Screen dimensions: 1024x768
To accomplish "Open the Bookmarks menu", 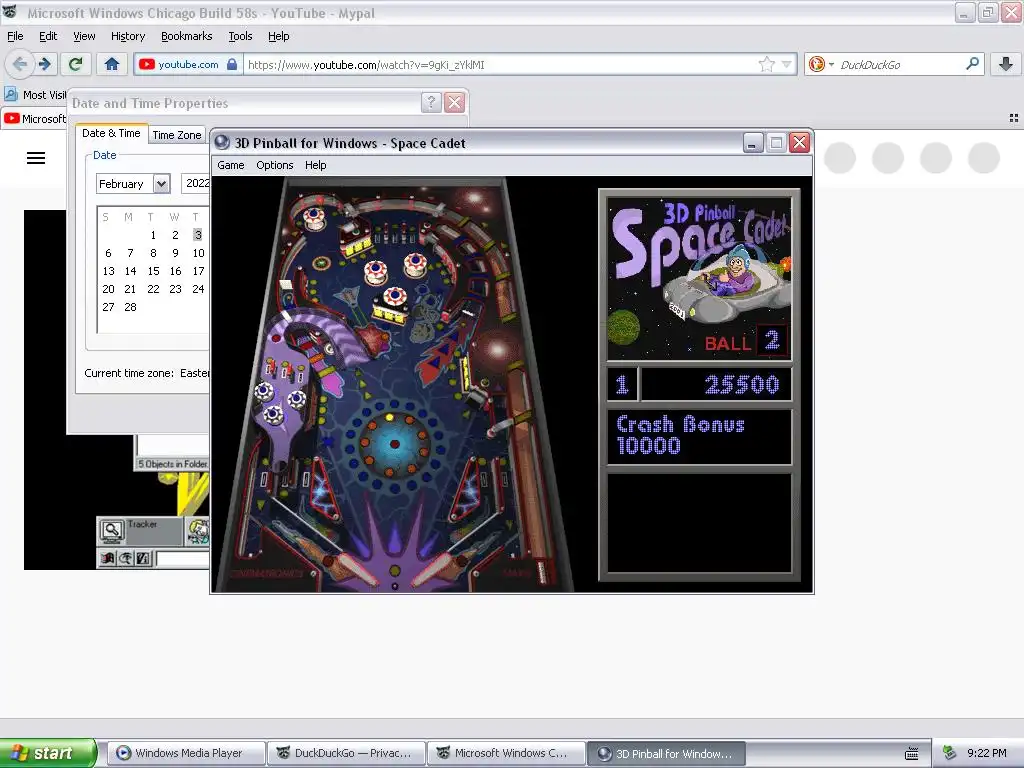I will pyautogui.click(x=187, y=36).
